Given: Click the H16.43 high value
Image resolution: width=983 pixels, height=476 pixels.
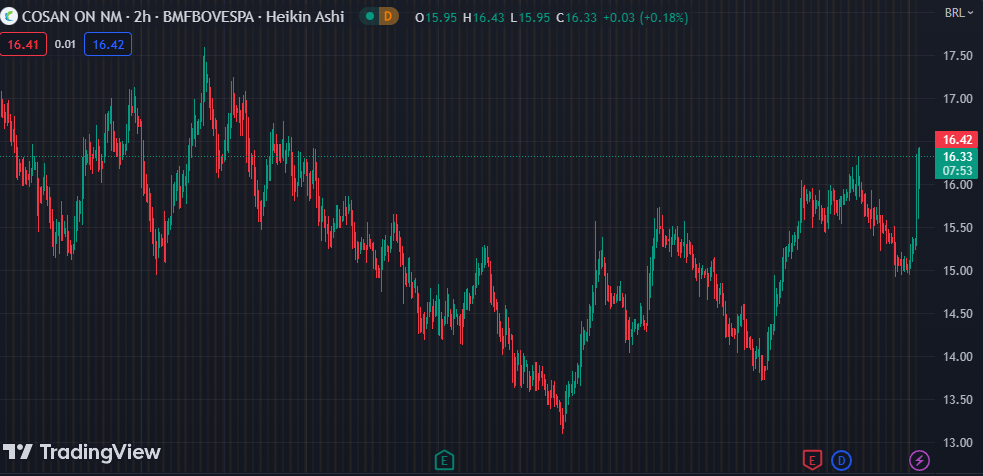Looking at the screenshot, I should click(x=483, y=18).
